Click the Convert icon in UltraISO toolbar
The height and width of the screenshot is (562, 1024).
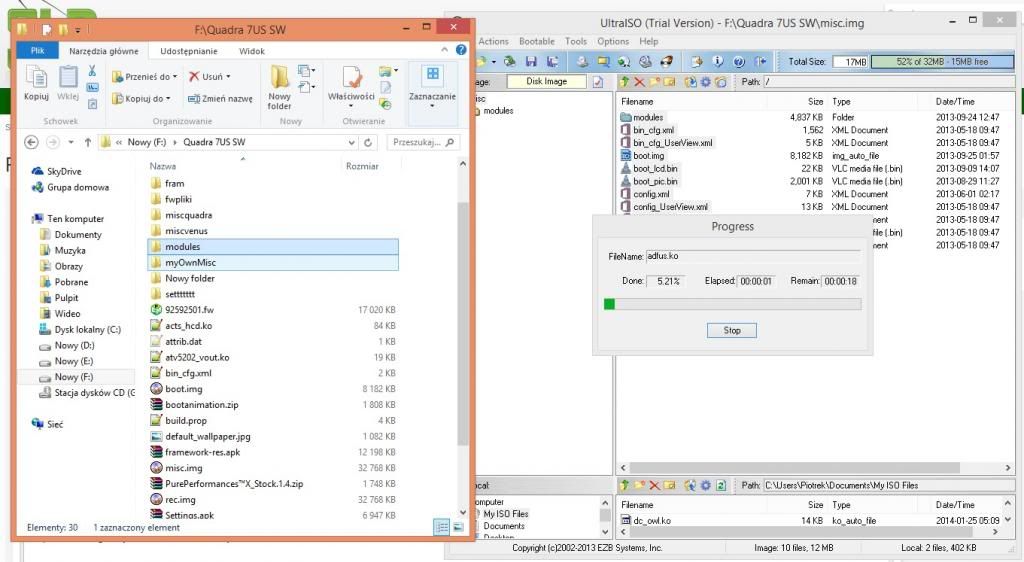click(x=624, y=61)
